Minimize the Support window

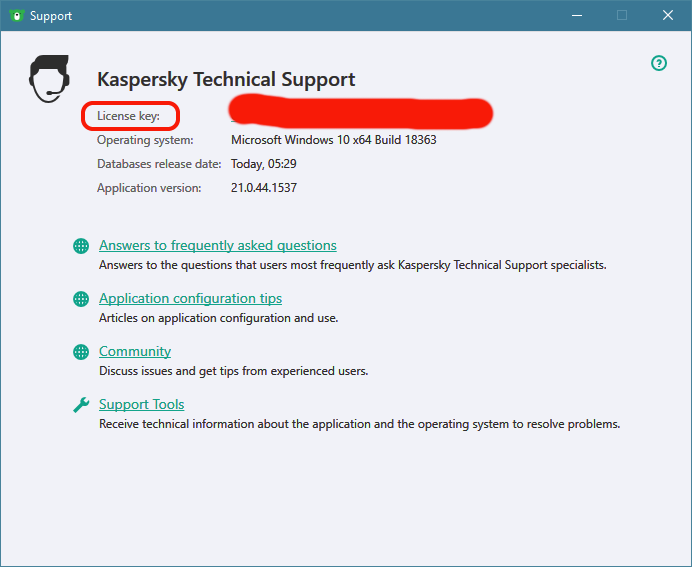(576, 15)
